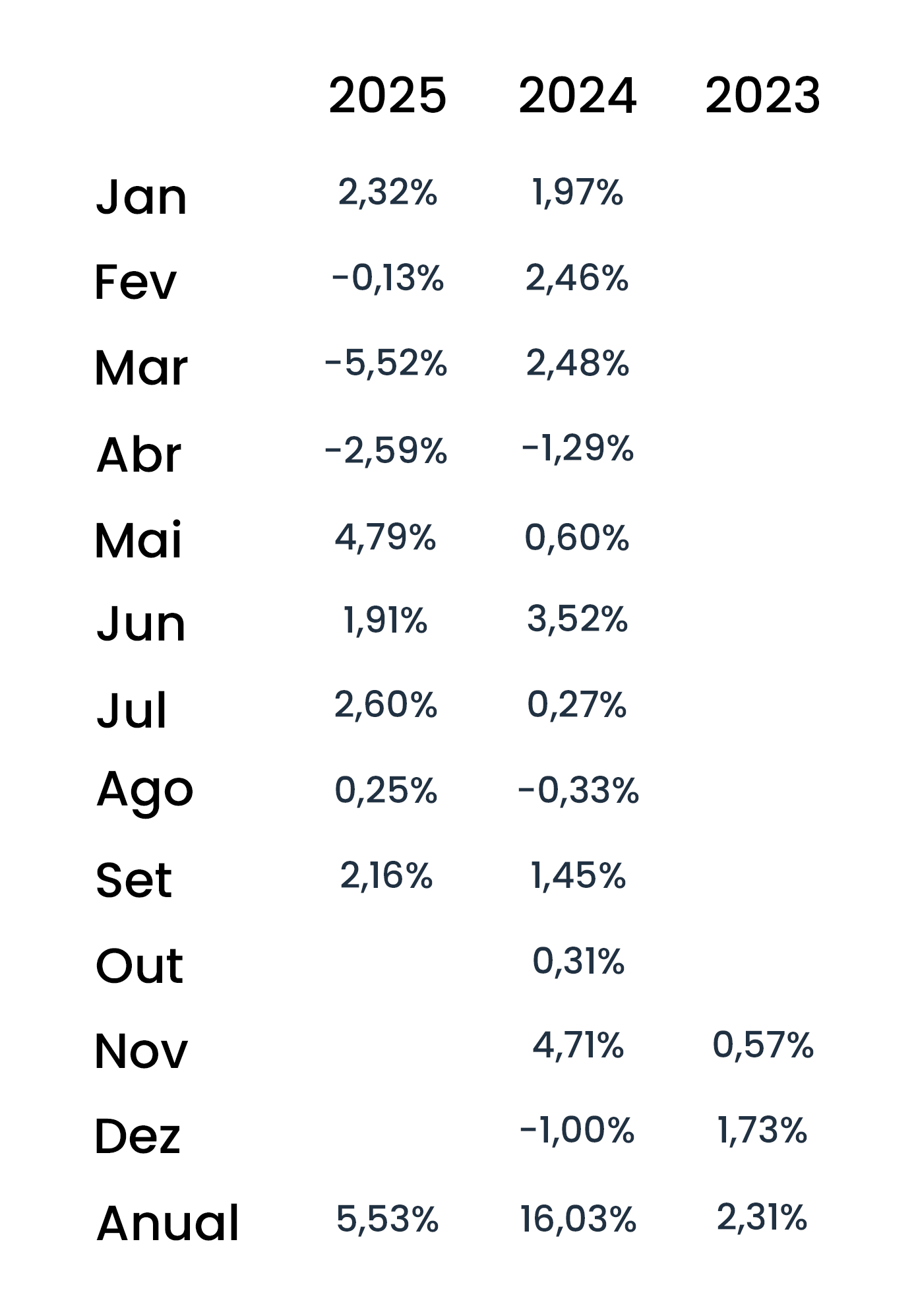Click the 2023 column header
This screenshot has width=916, height=1316.
[762, 96]
